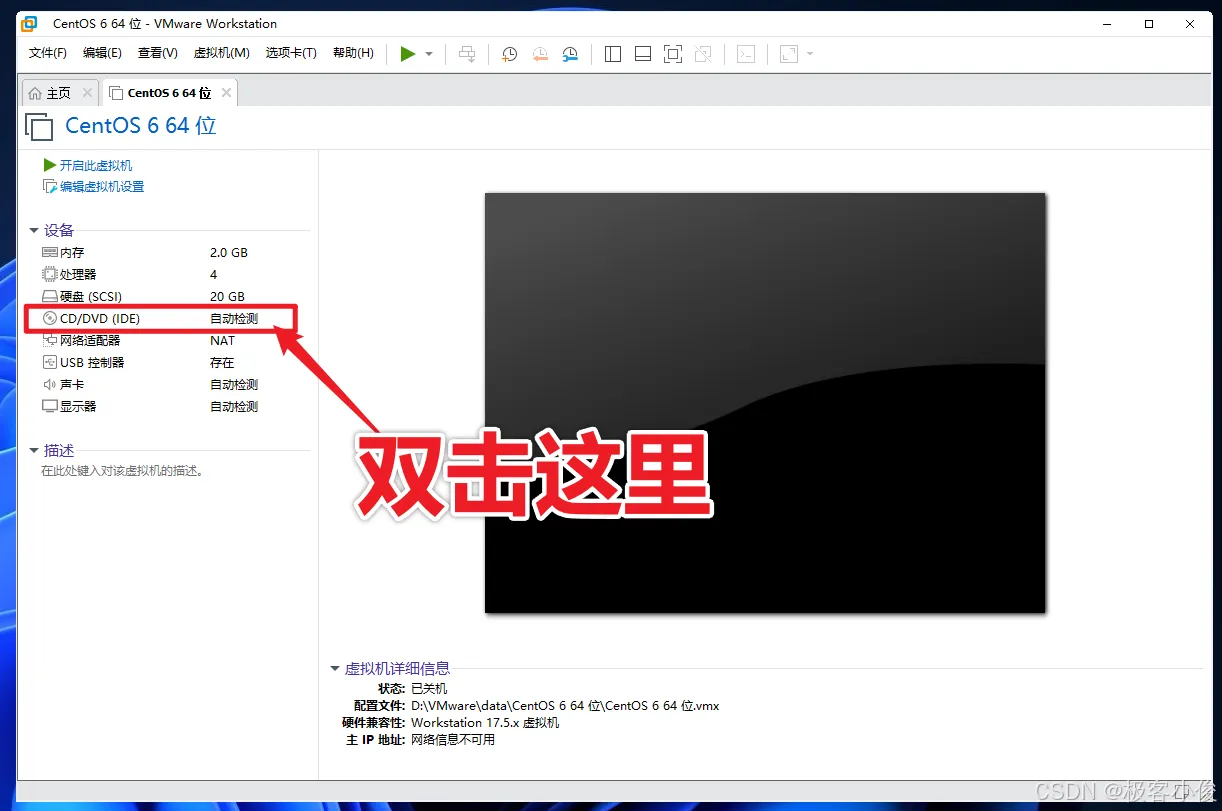Close the 主页 tab
Screen dimensions: 1222x811
pyautogui.click(x=87, y=93)
